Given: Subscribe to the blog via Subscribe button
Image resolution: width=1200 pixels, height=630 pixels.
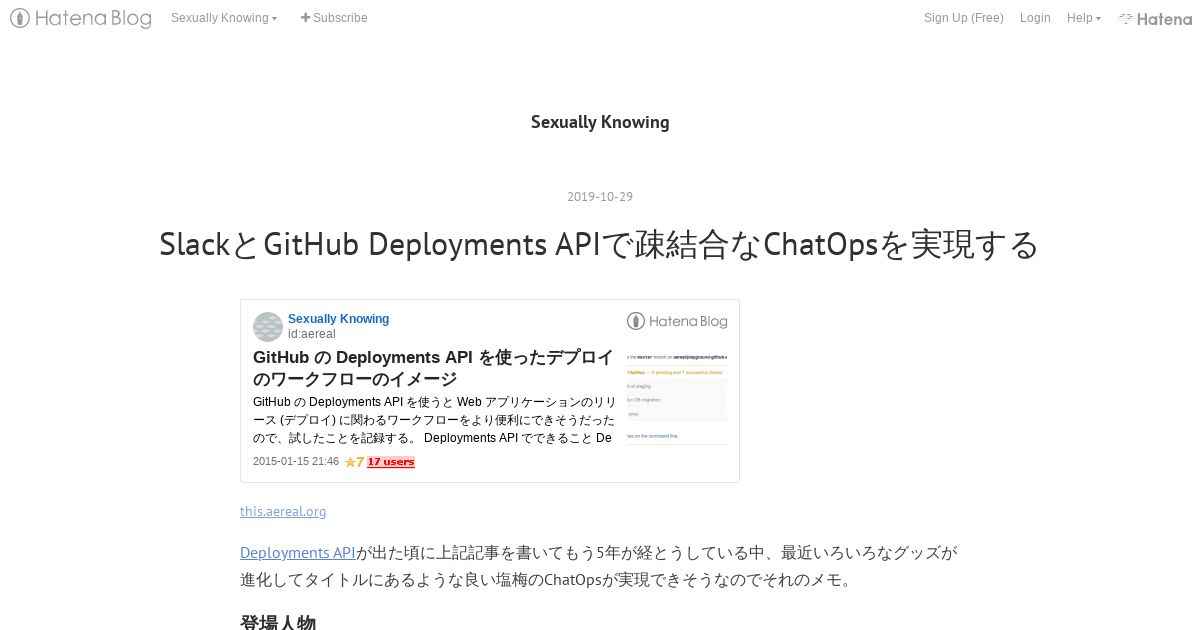Looking at the screenshot, I should (334, 18).
